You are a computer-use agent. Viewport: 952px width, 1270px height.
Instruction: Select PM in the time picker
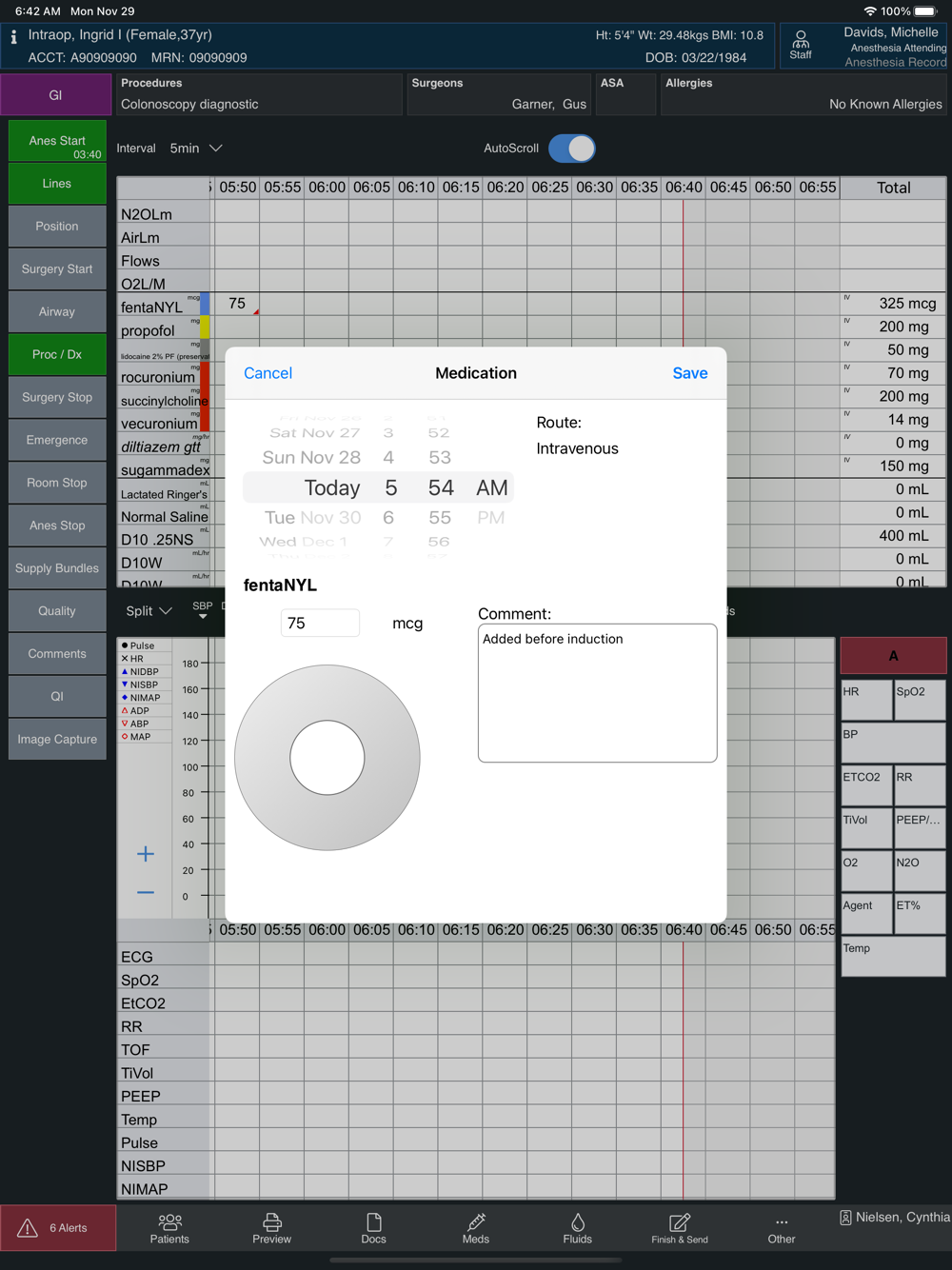(x=490, y=518)
